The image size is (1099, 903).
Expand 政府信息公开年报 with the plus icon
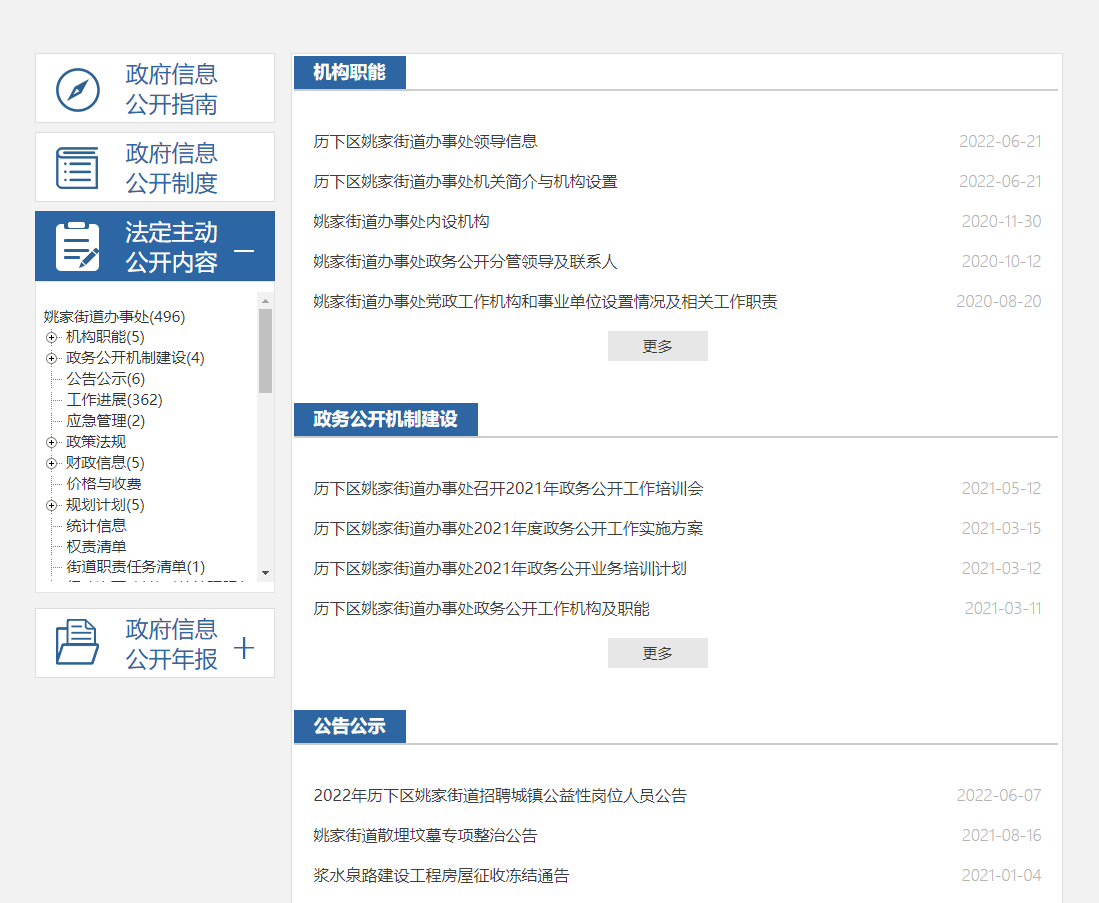[244, 648]
